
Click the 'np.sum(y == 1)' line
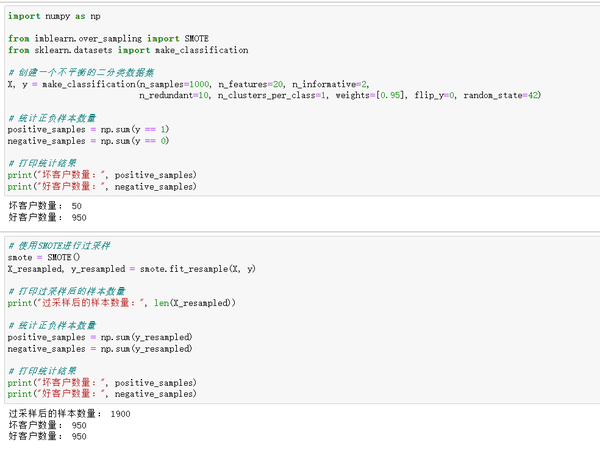[x=88, y=129]
